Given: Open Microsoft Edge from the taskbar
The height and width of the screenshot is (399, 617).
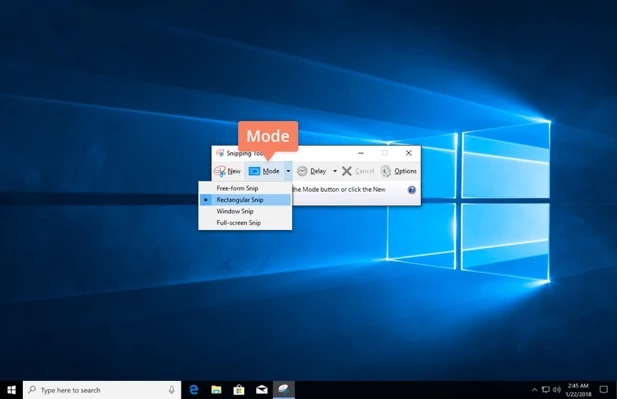Looking at the screenshot, I should point(194,390).
